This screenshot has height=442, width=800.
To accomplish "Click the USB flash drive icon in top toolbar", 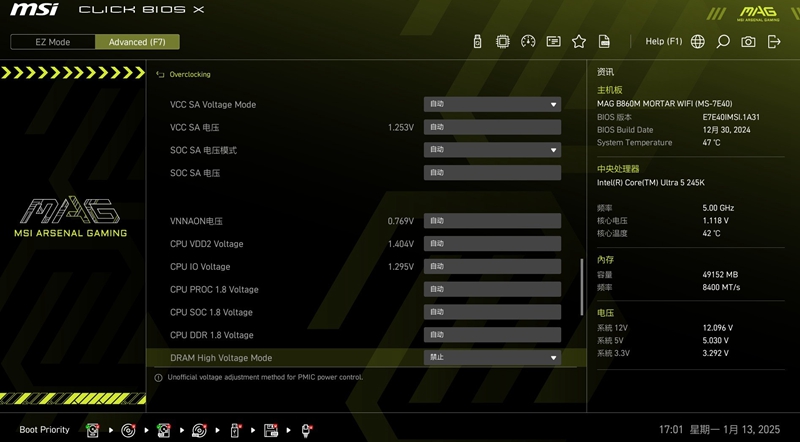I will [x=477, y=42].
